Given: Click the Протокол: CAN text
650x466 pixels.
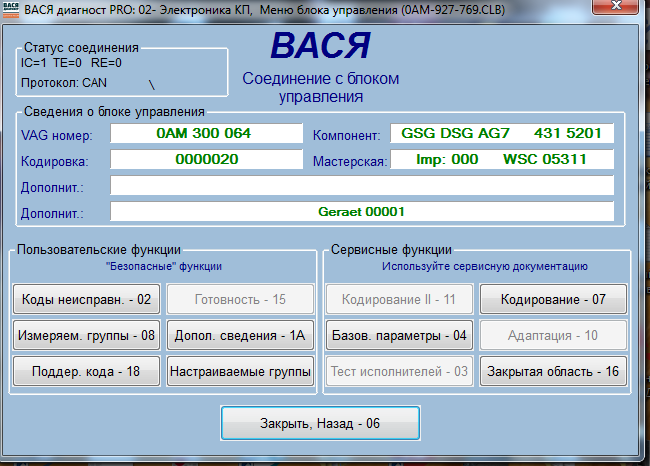Looking at the screenshot, I should click(x=64, y=83).
